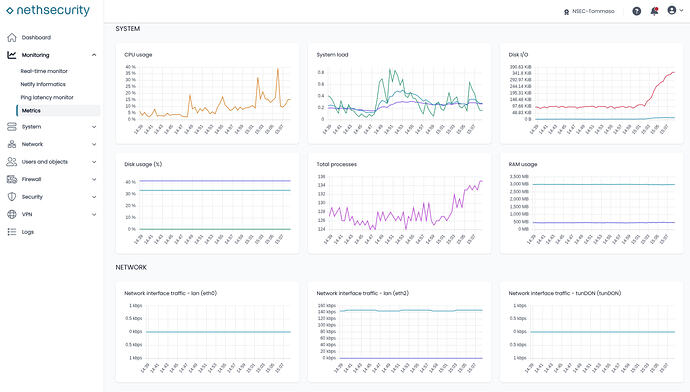Click the System load chart title
690x392 pixels.
pyautogui.click(x=332, y=55)
